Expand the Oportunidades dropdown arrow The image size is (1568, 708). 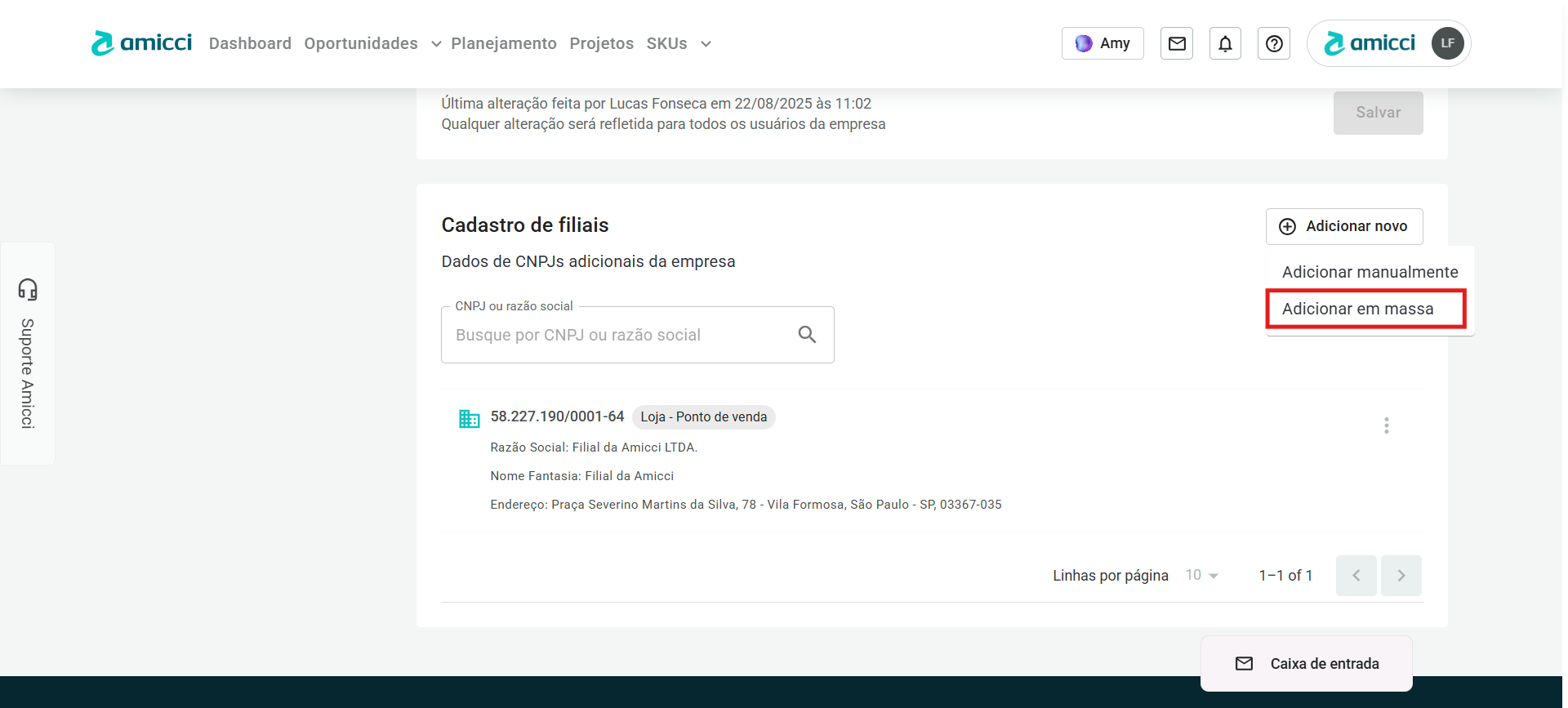436,44
